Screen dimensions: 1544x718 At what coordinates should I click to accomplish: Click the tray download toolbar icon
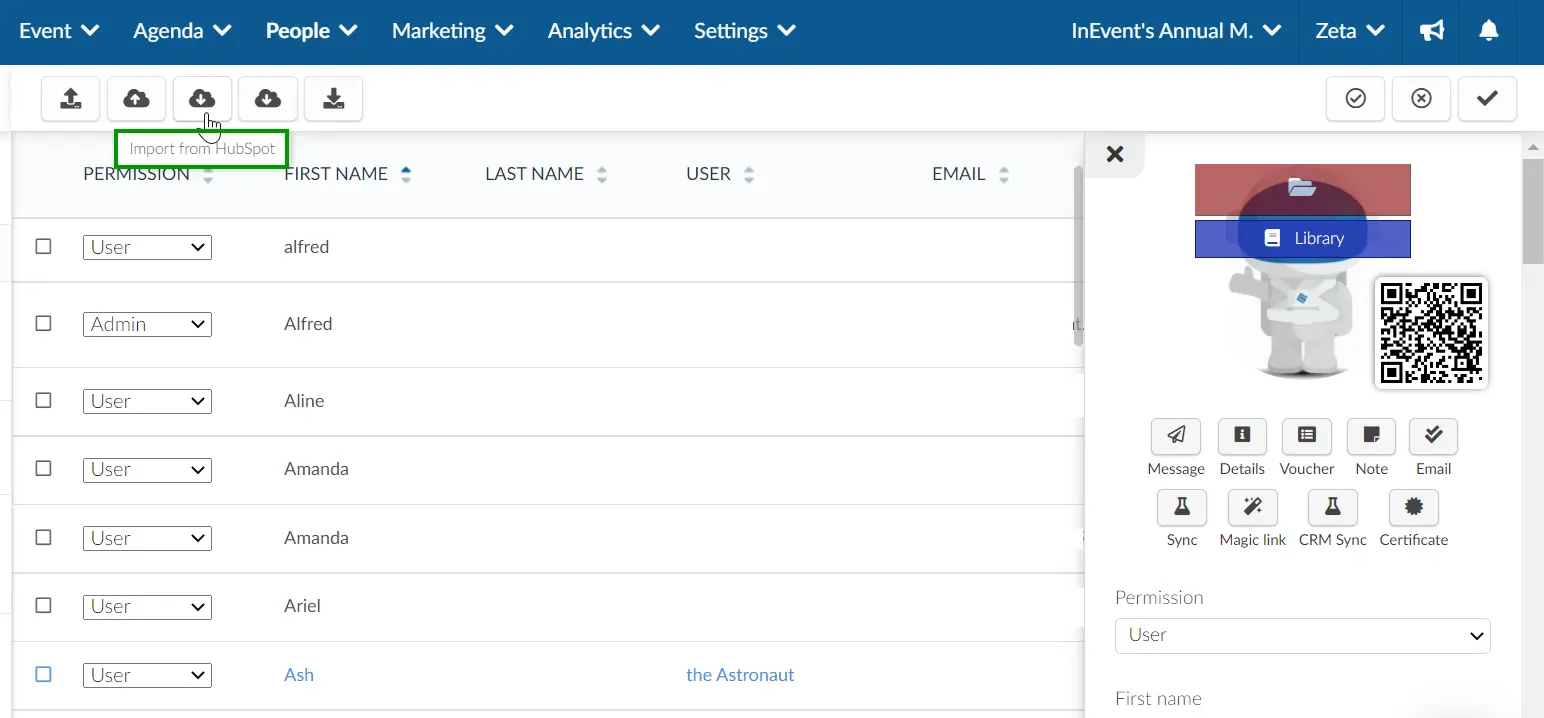(334, 99)
